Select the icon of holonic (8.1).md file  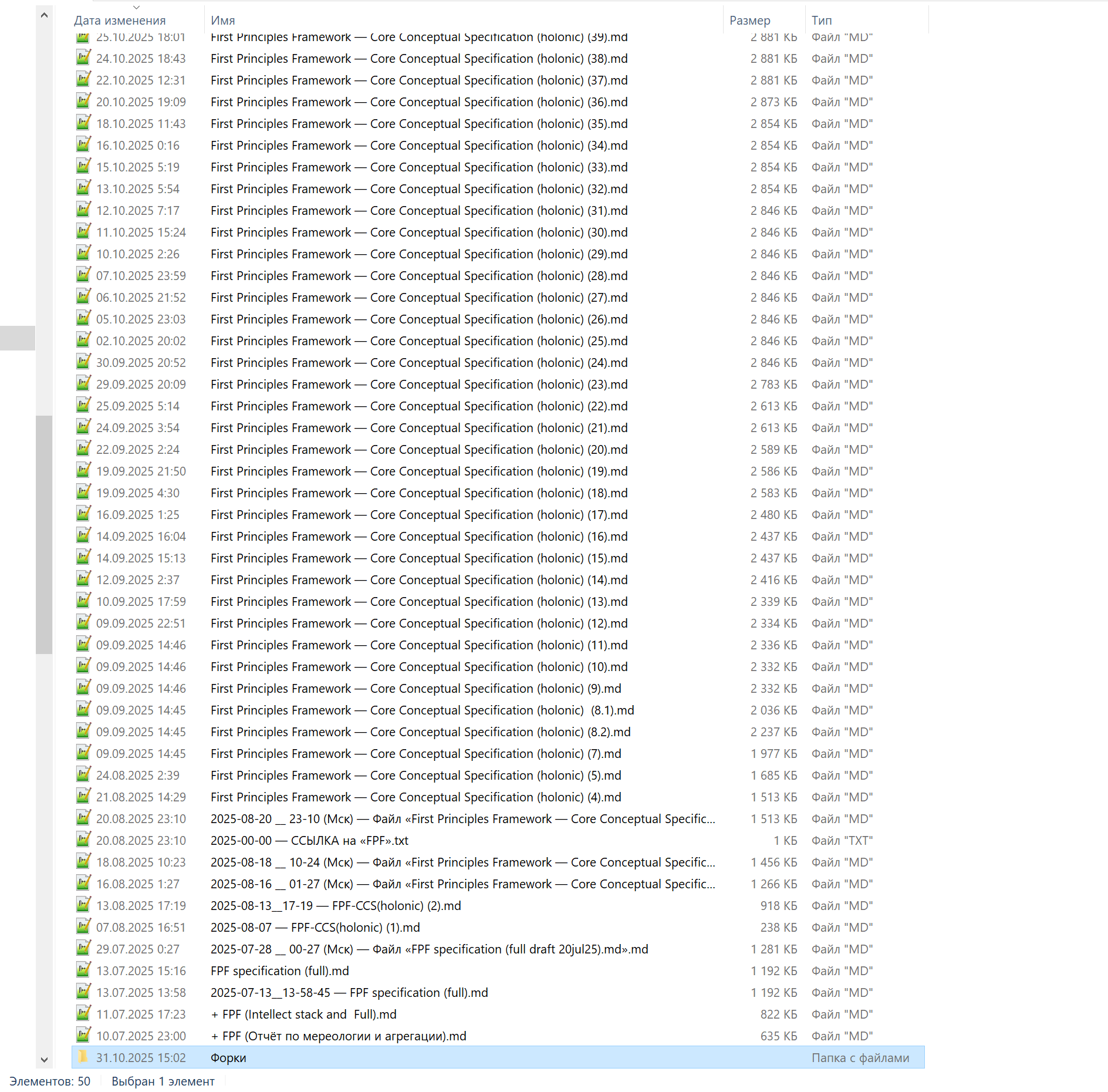pos(83,710)
